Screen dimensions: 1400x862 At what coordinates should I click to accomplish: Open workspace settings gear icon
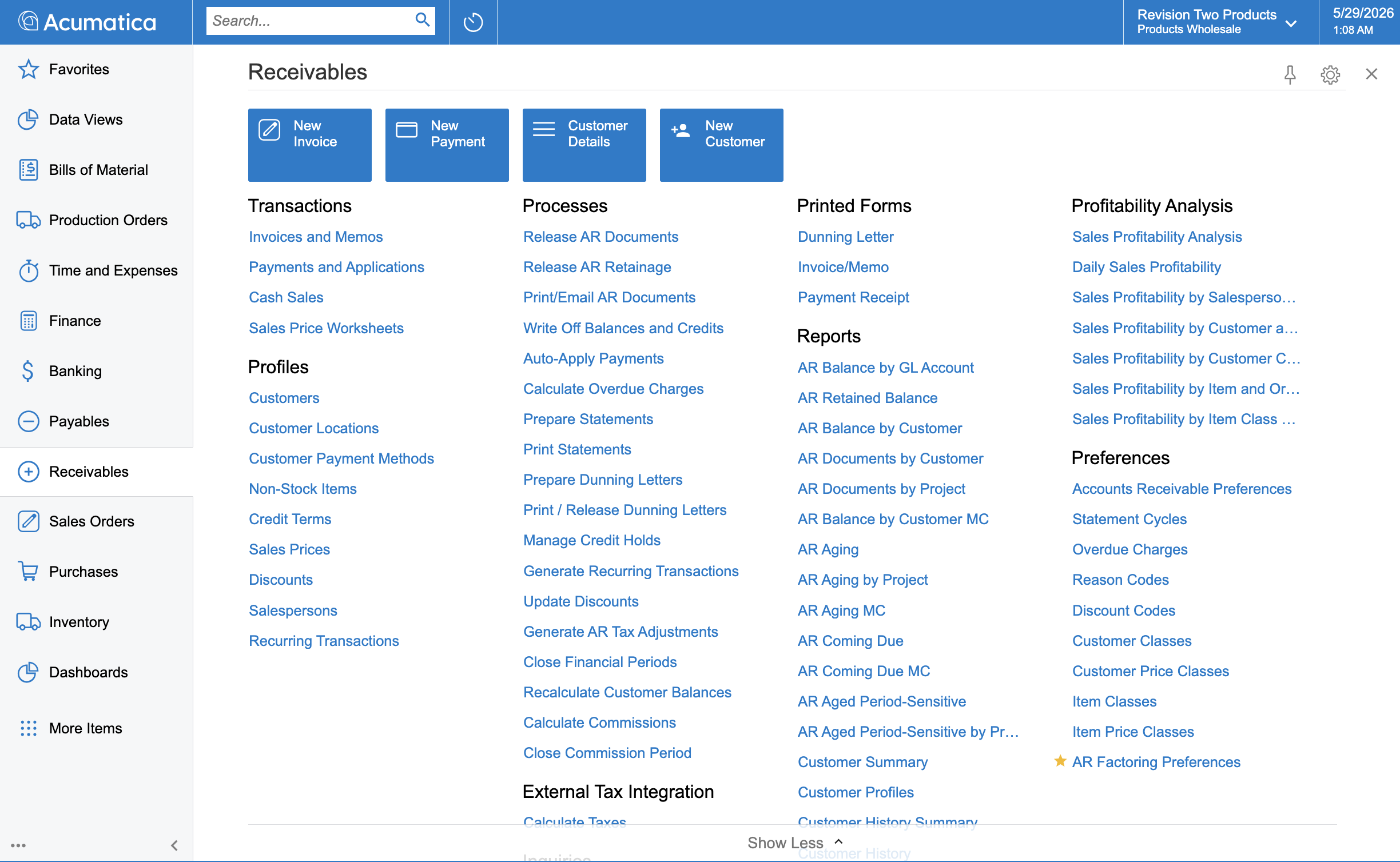1330,74
